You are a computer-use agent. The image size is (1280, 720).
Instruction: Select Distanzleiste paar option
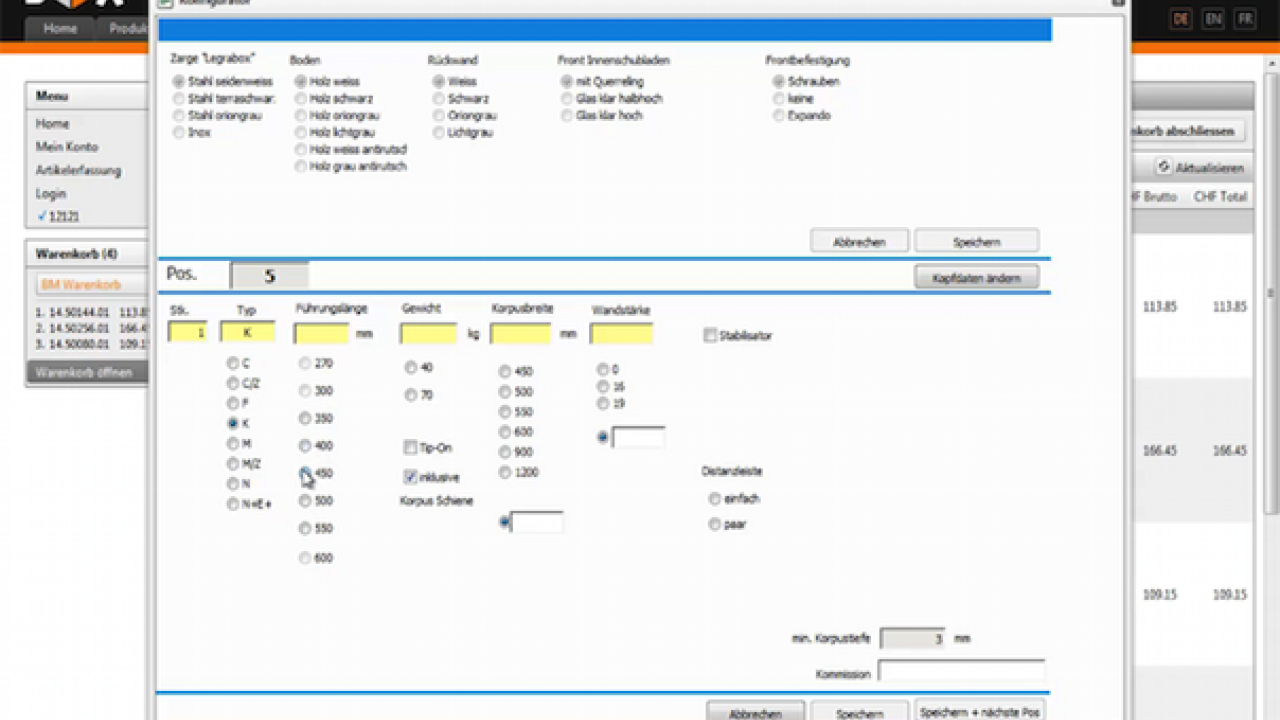(714, 524)
